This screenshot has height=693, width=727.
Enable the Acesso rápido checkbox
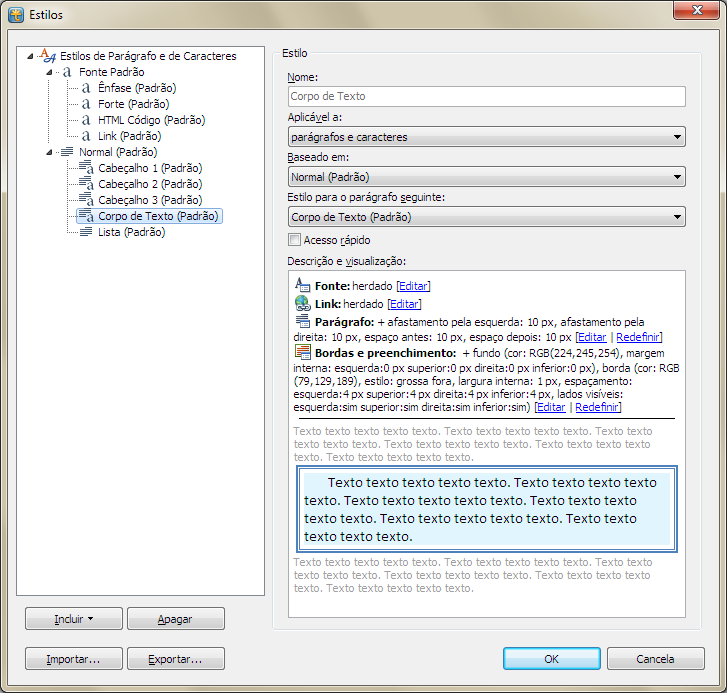(294, 240)
